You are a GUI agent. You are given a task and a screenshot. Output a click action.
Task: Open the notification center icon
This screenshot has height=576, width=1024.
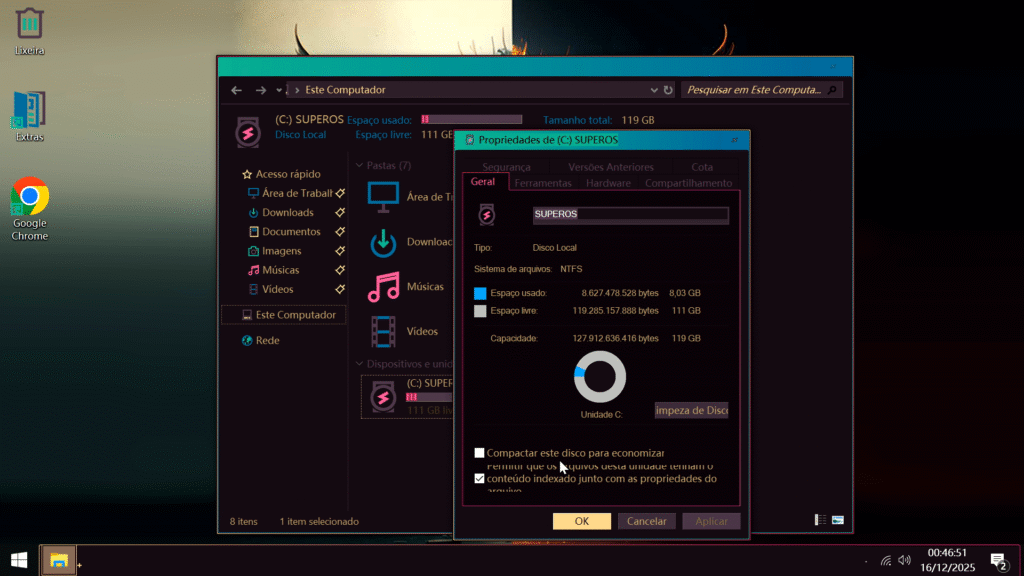tap(997, 560)
